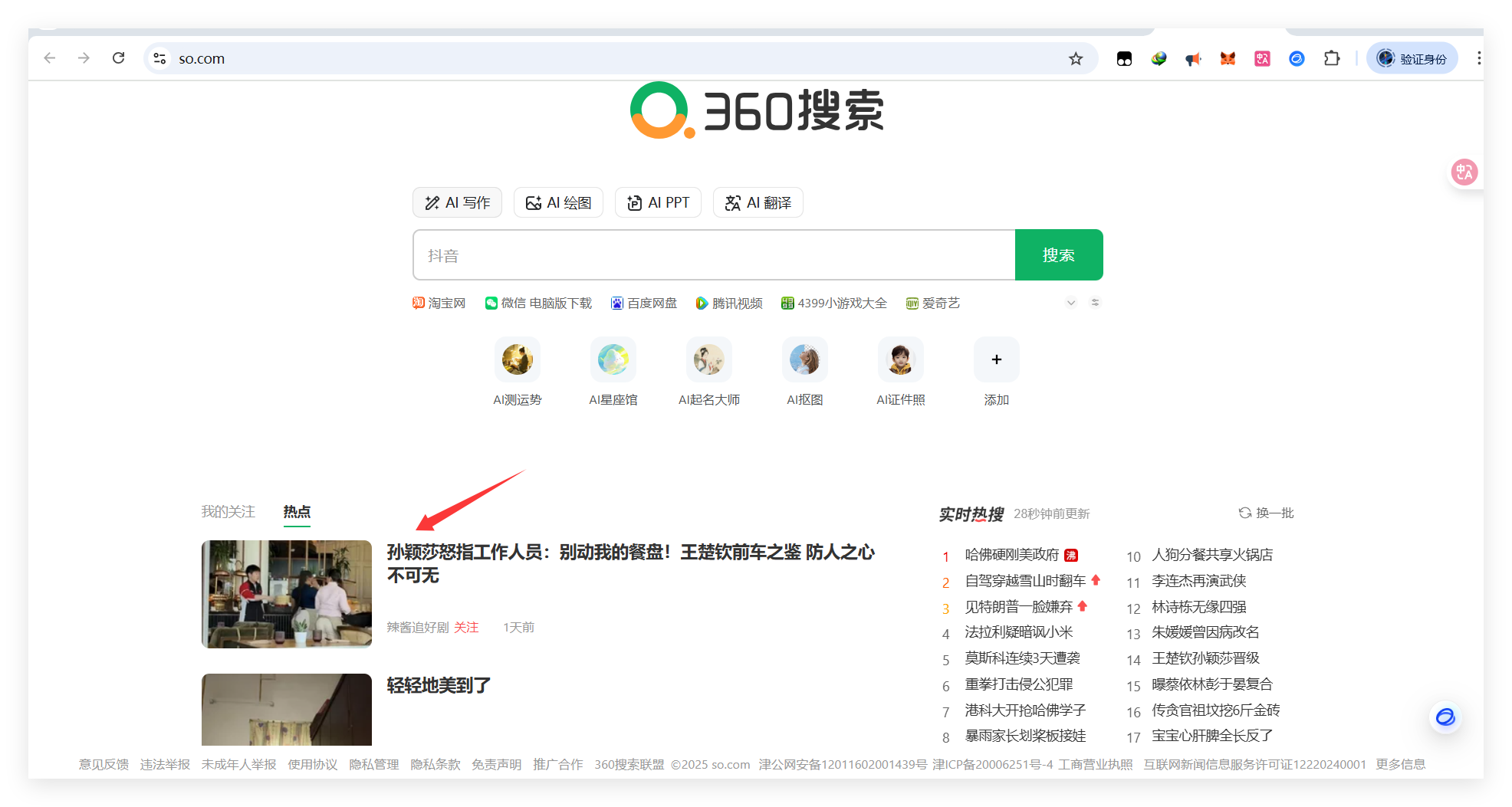Open quick links settings icon beside chevron
The width and height of the screenshot is (1512, 807).
pos(1095,303)
